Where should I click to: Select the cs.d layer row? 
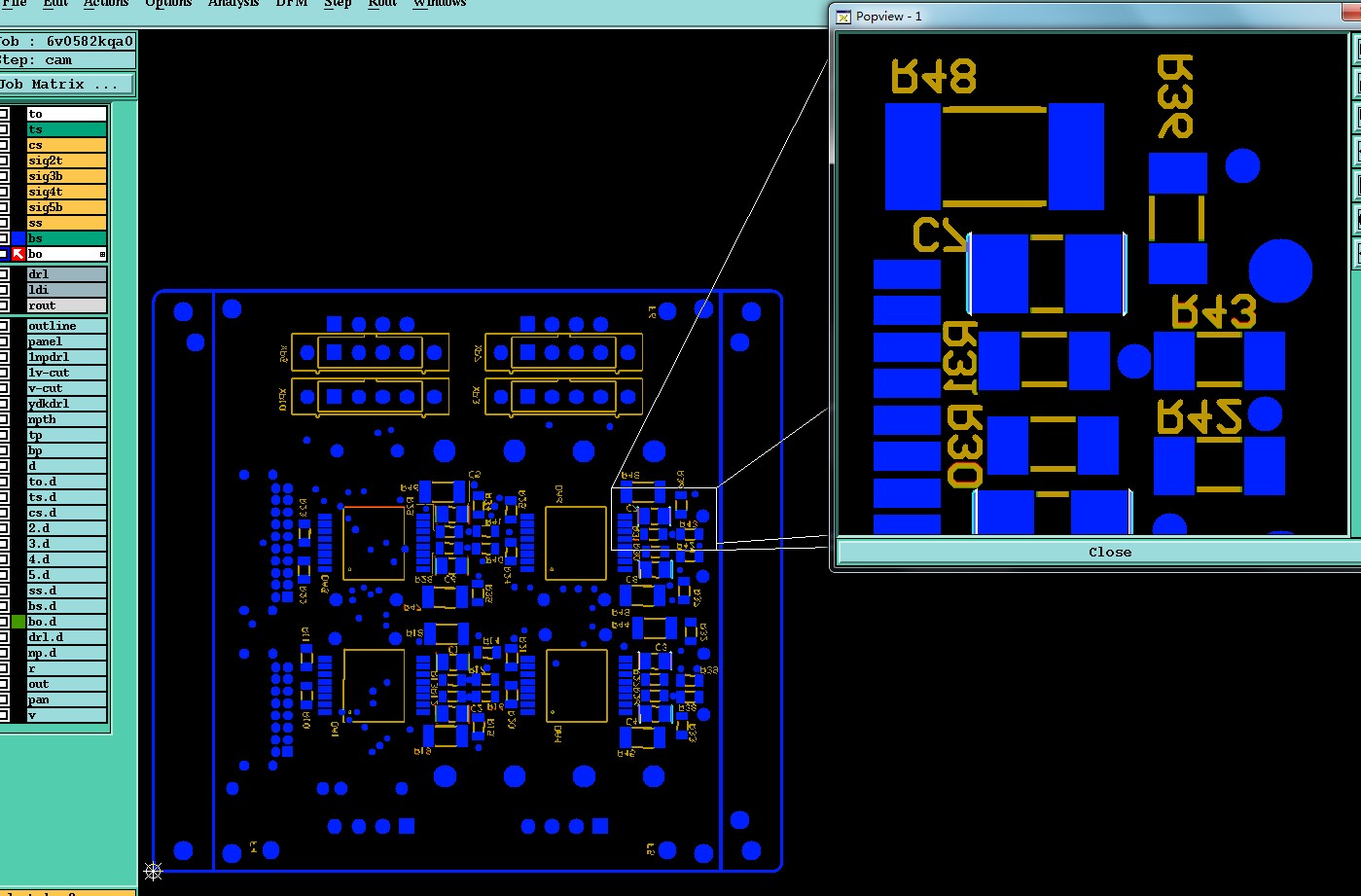(66, 513)
